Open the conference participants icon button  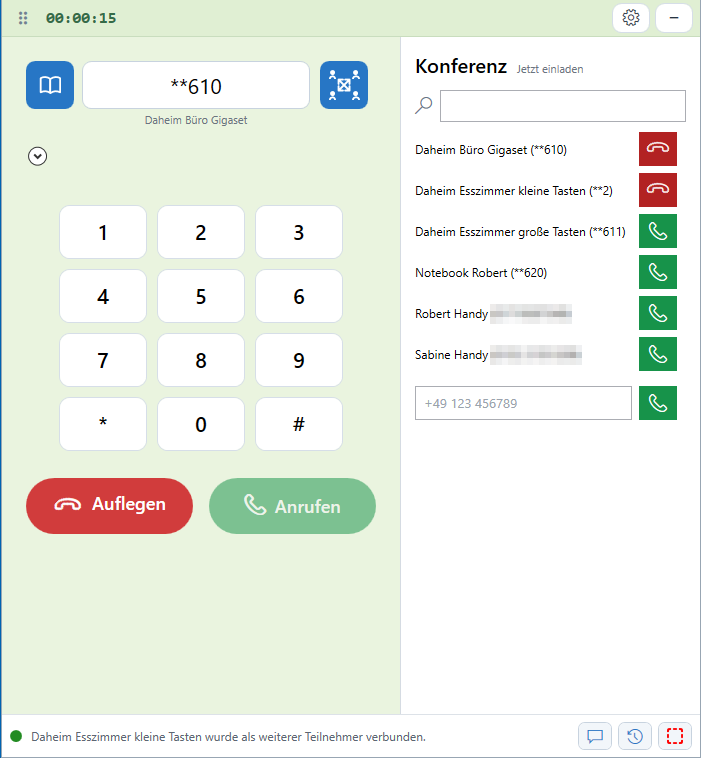tap(344, 85)
